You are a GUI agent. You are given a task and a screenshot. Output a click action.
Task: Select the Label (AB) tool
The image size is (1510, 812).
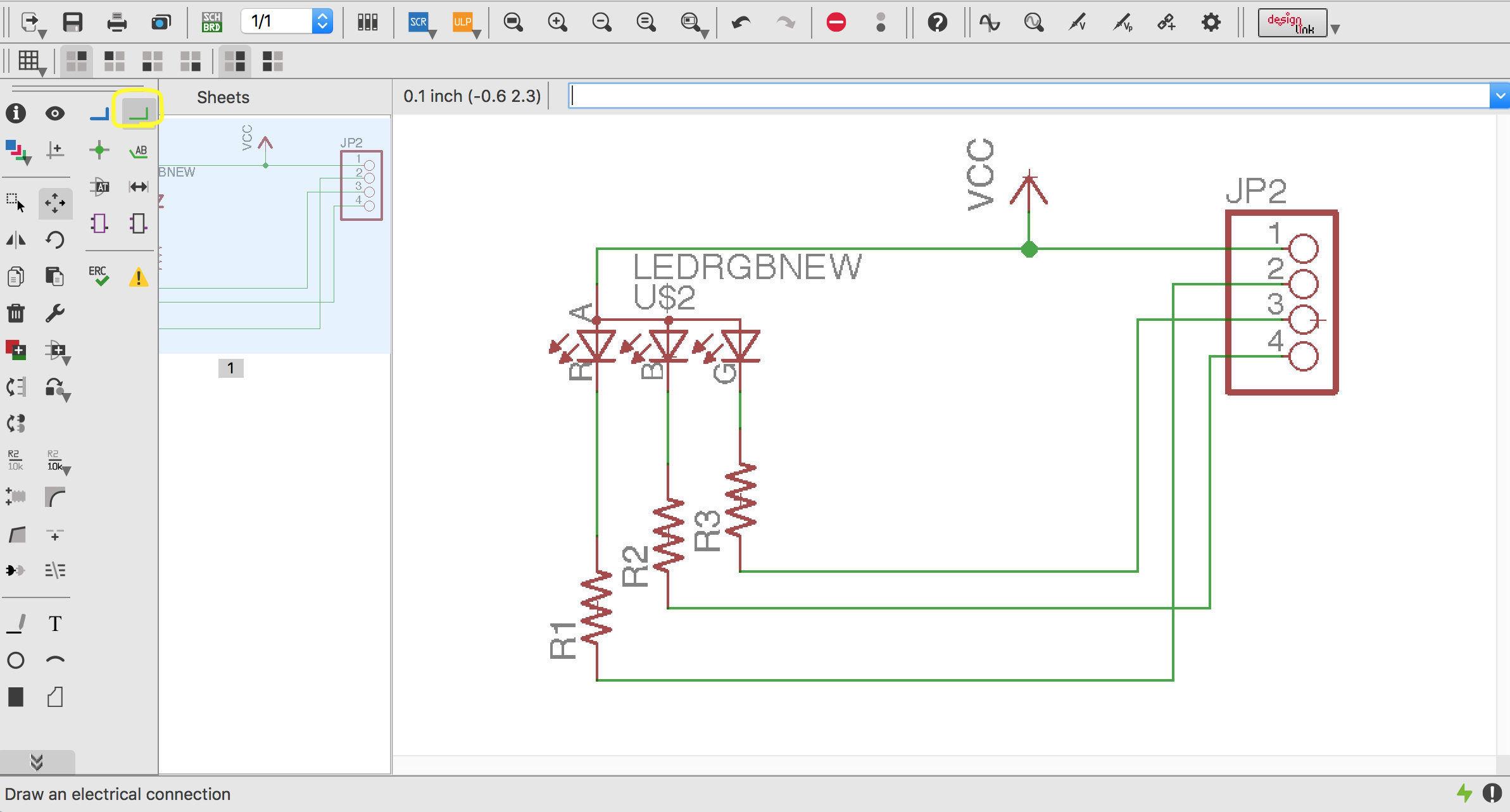[138, 151]
